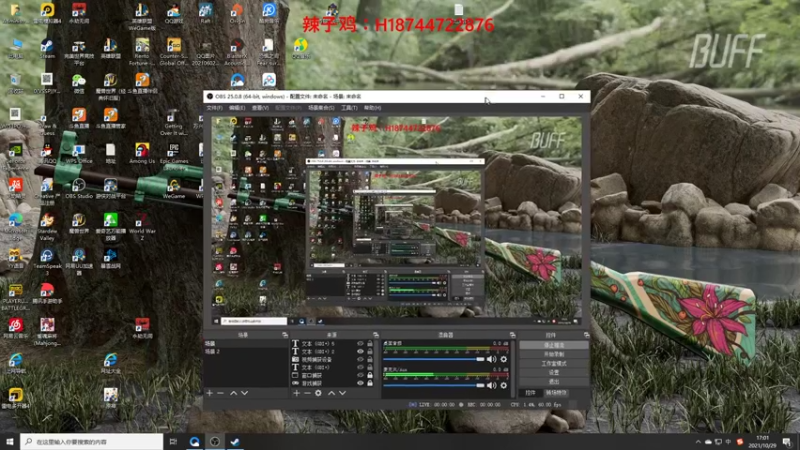
Task: Select the OBS Studio desktop shortcut
Action: click(79, 189)
